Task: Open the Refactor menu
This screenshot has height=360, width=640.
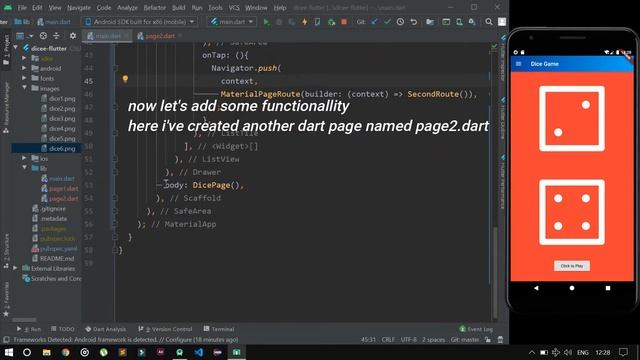Action: [155, 8]
